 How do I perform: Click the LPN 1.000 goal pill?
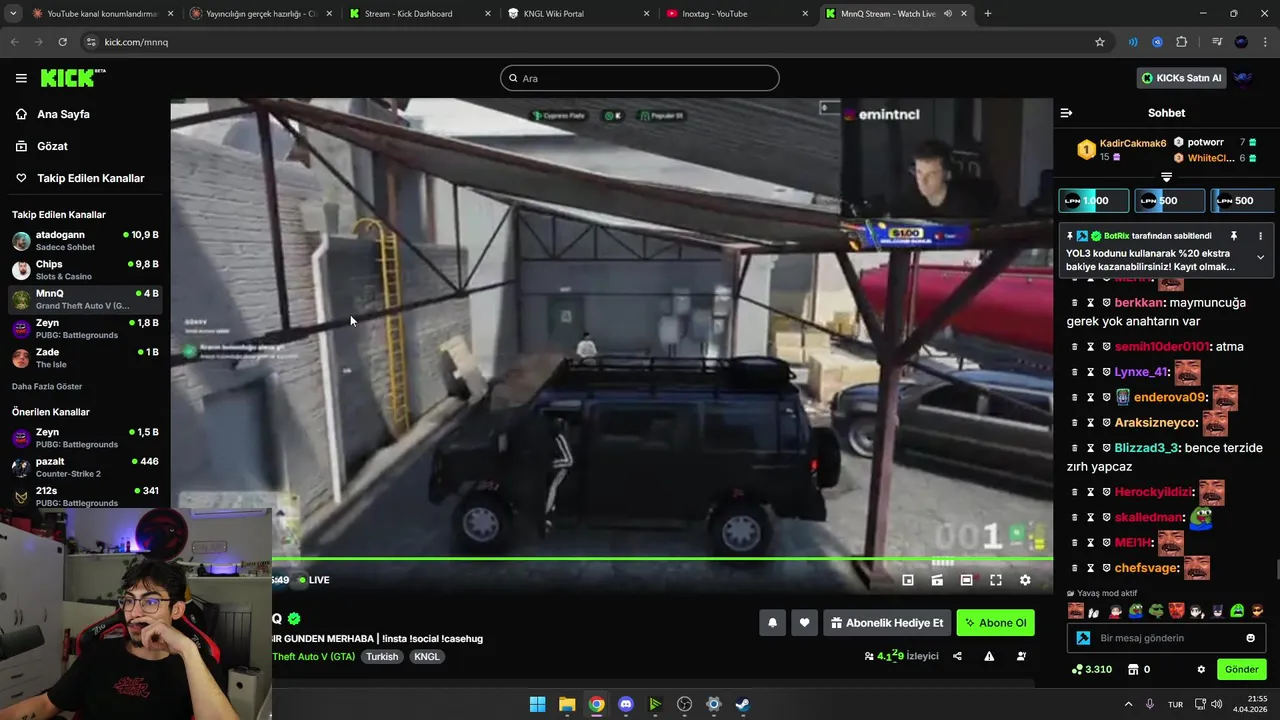pos(1094,201)
